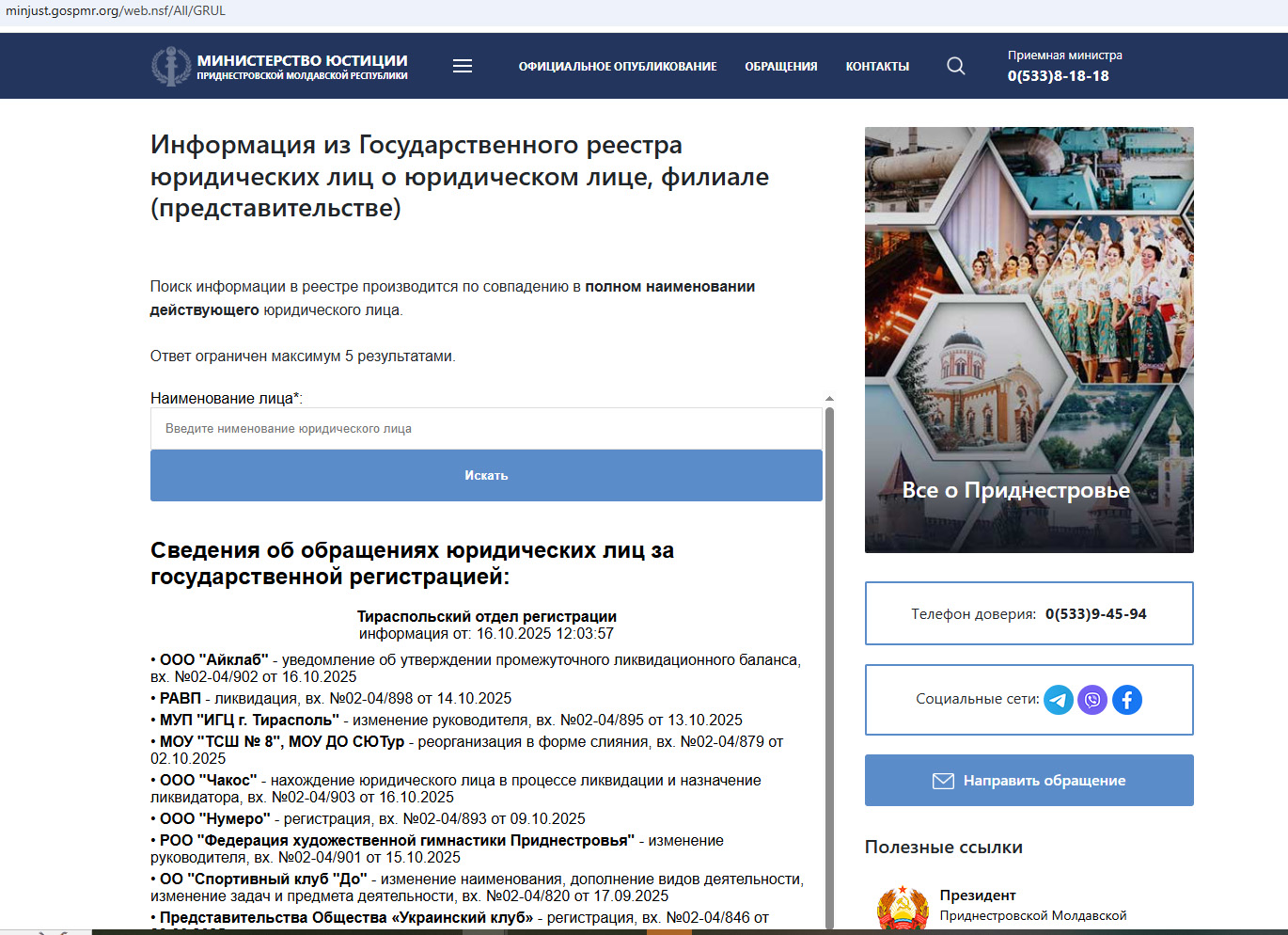Open the hamburger menu in the header

click(463, 66)
